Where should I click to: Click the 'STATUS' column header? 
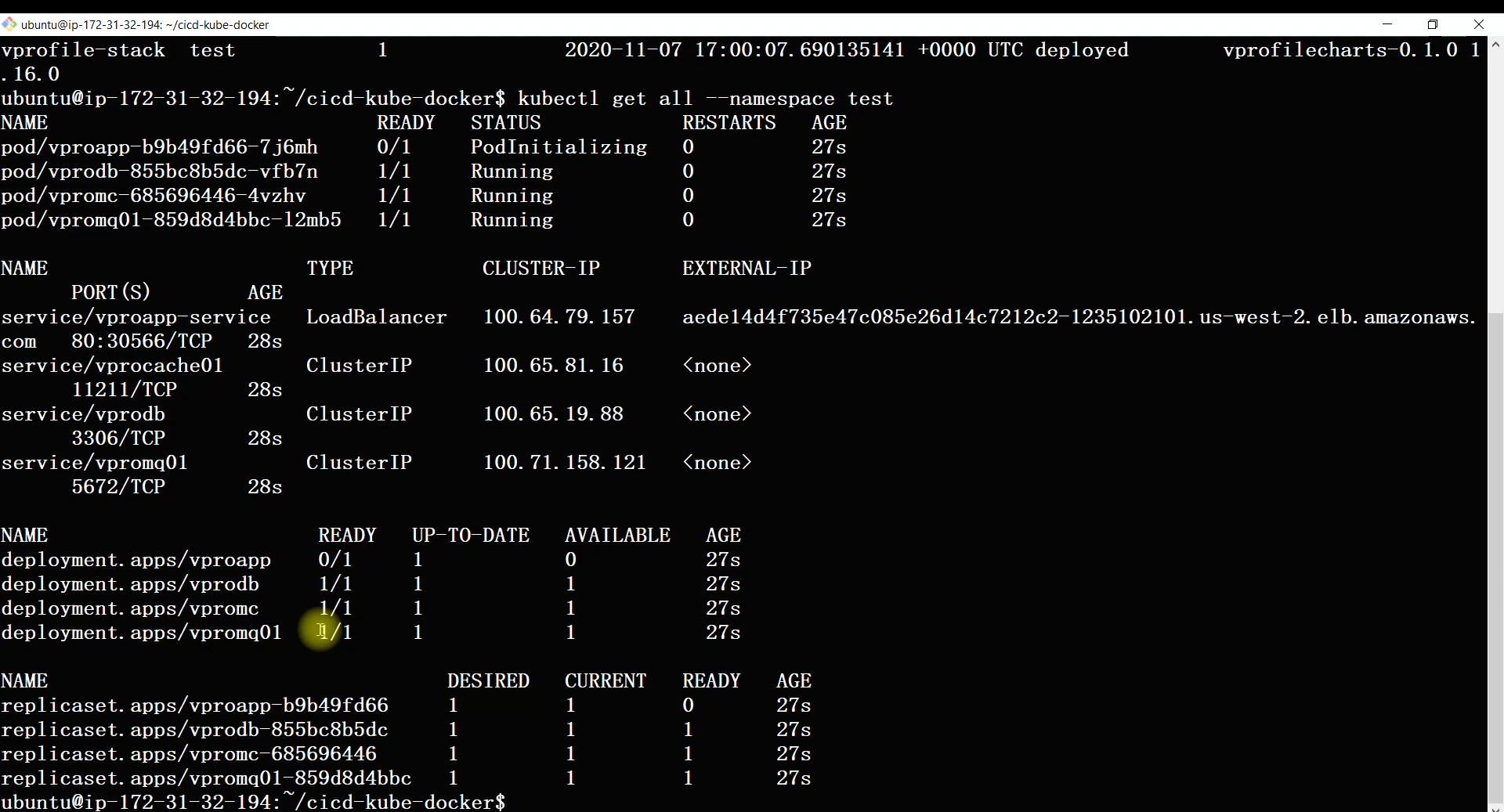coord(506,123)
